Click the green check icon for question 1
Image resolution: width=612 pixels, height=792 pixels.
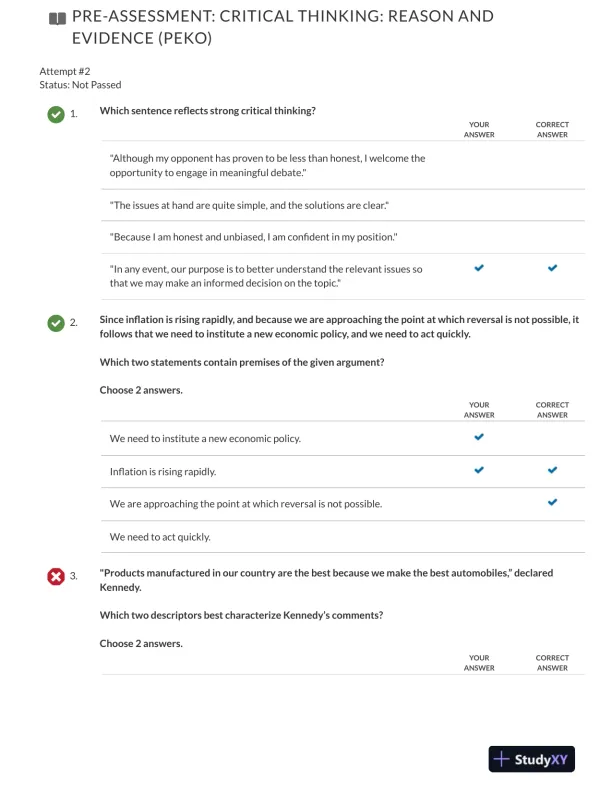pyautogui.click(x=56, y=114)
